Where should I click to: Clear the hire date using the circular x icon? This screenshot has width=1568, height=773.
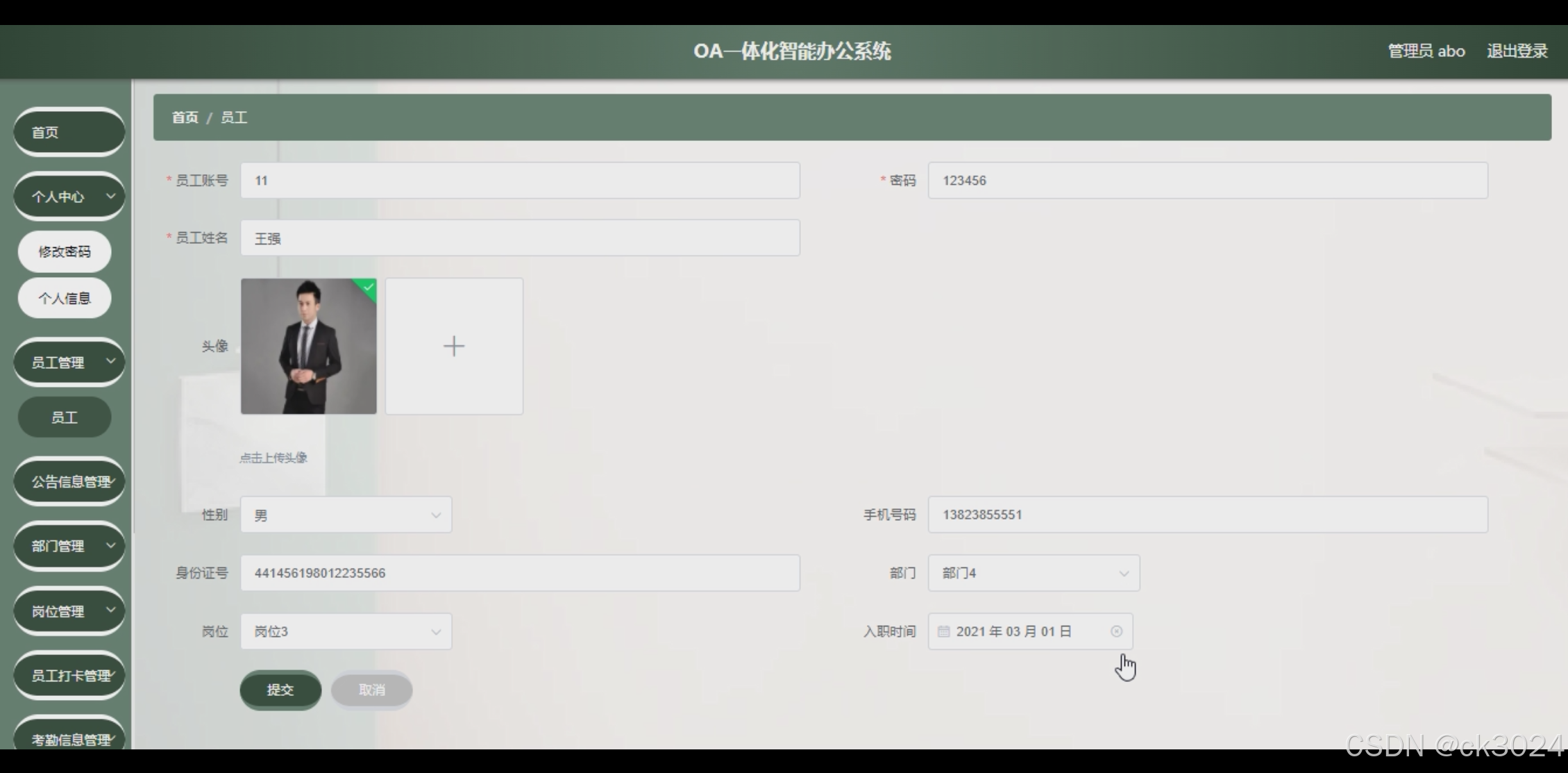[x=1116, y=631]
